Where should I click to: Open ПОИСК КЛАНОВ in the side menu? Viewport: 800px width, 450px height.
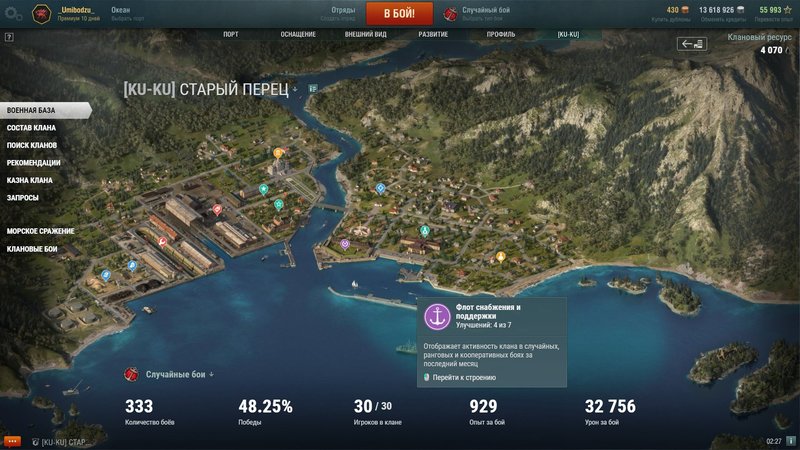tap(32, 145)
